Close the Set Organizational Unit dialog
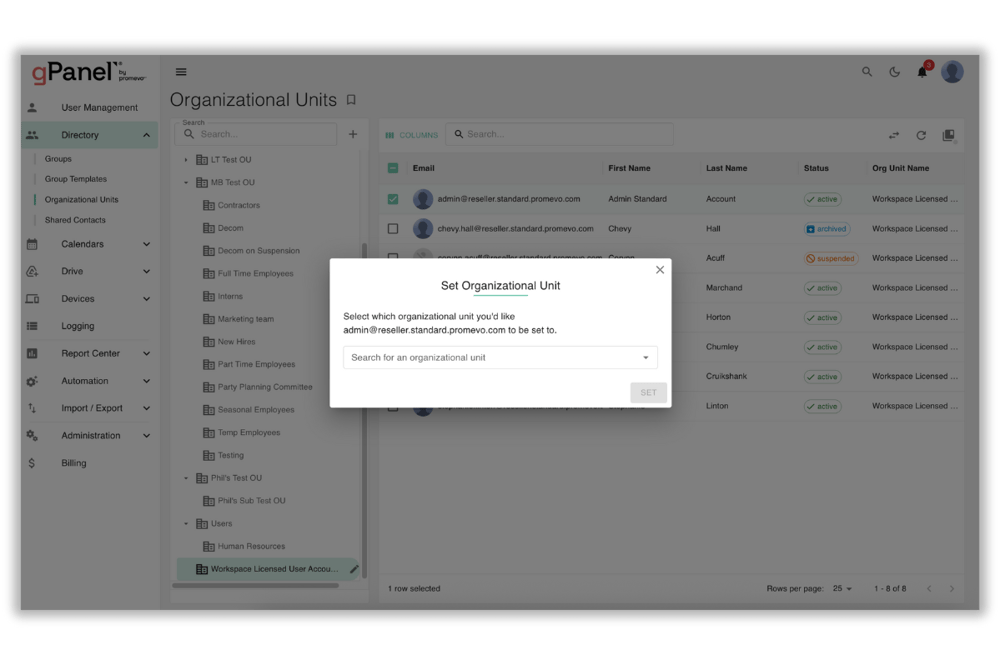This screenshot has height=665, width=1000. [660, 270]
